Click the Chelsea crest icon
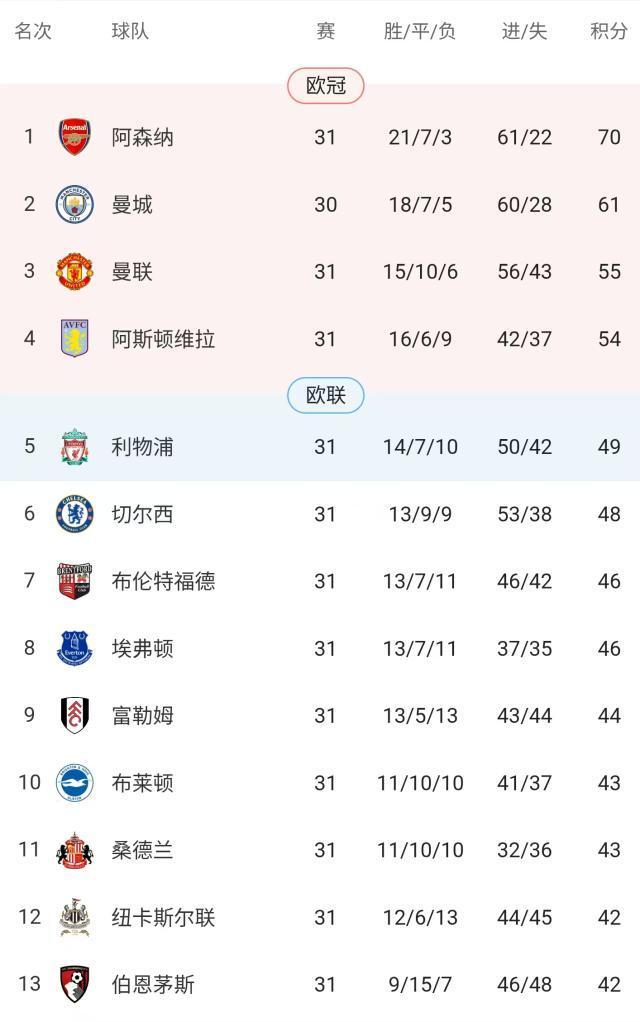The image size is (640, 1022). (75, 514)
